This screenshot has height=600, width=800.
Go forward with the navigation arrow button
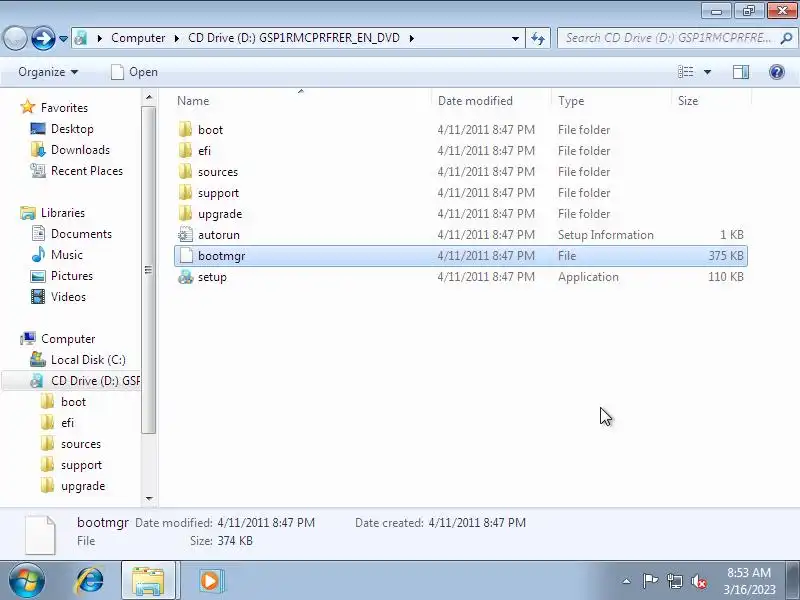tap(43, 38)
